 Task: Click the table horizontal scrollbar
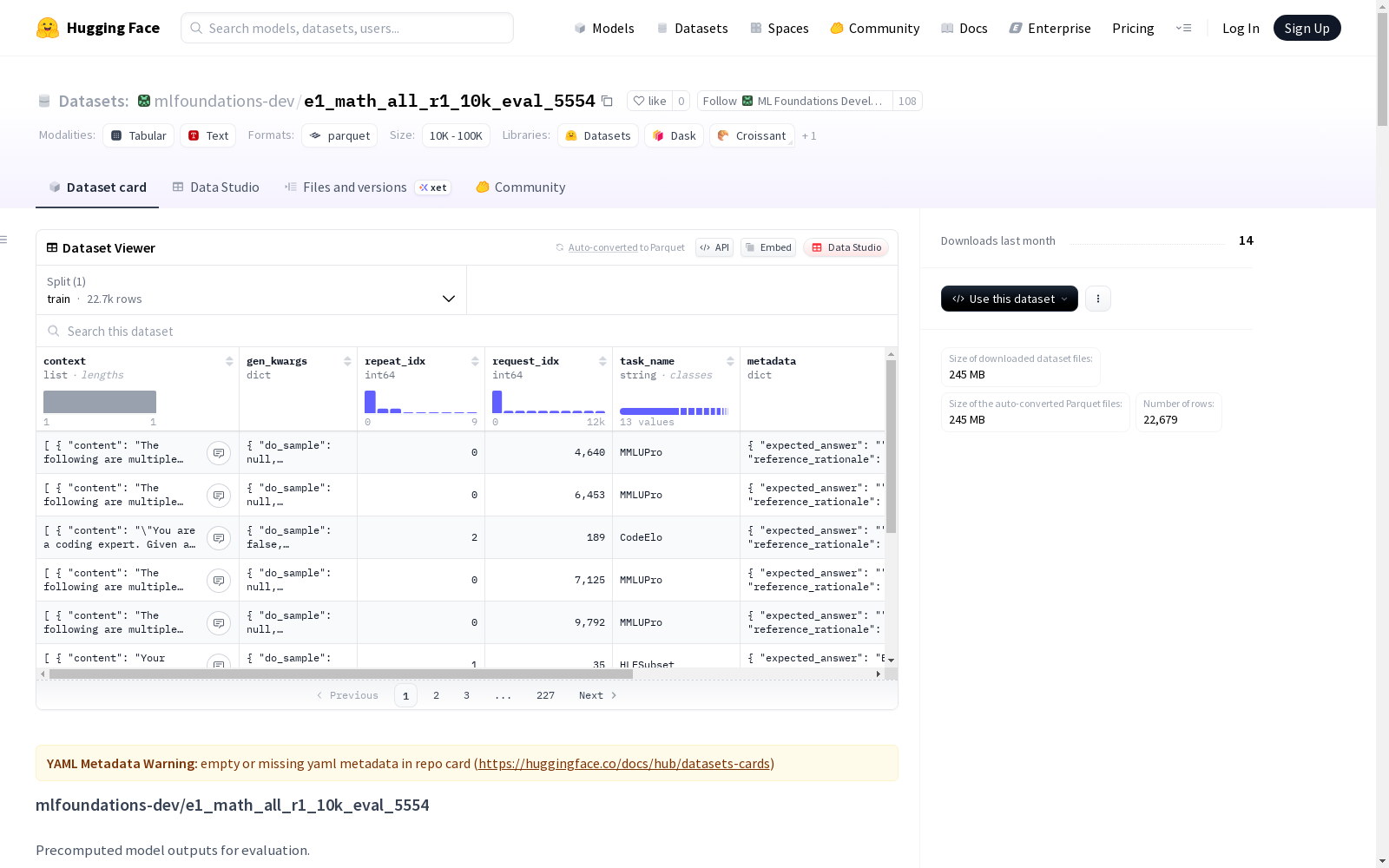pos(341,674)
